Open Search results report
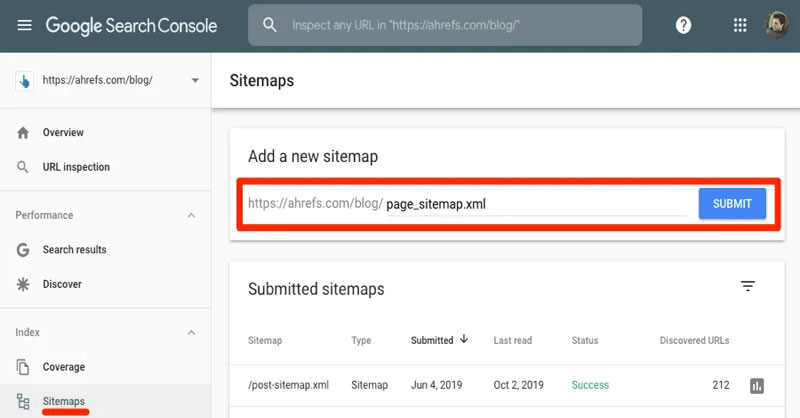Screen dimensions: 800x418 (74, 250)
